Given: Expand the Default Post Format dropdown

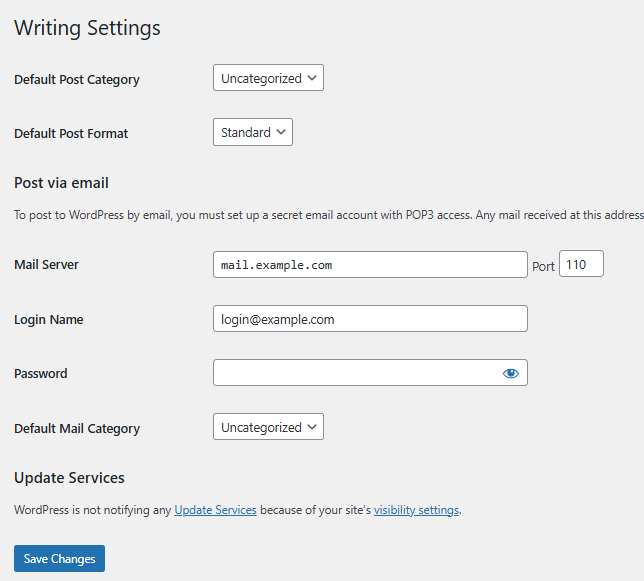Looking at the screenshot, I should click(x=252, y=132).
